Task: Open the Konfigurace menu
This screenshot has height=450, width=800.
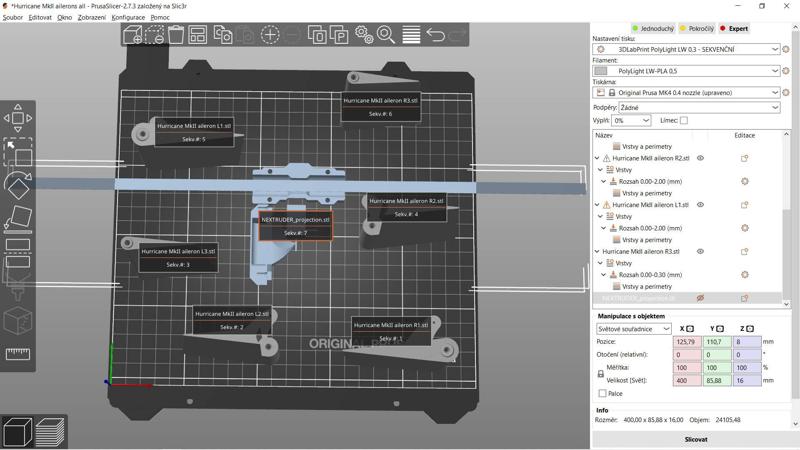Action: (128, 17)
